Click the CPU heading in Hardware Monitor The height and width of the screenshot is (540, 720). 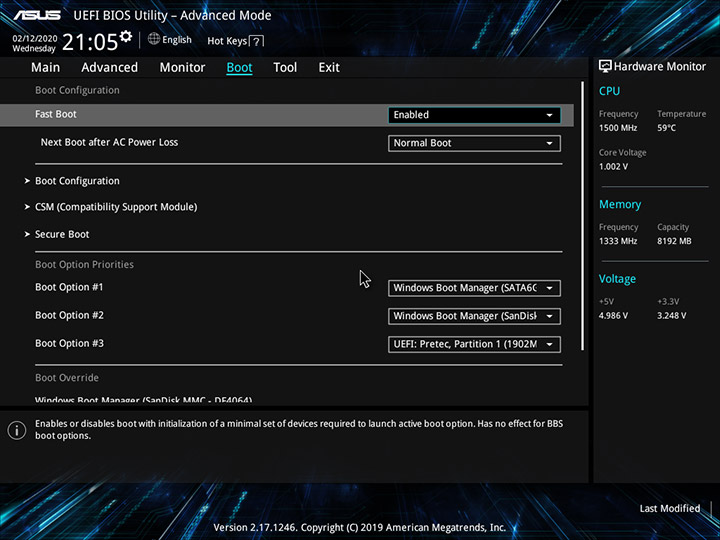[x=609, y=91]
